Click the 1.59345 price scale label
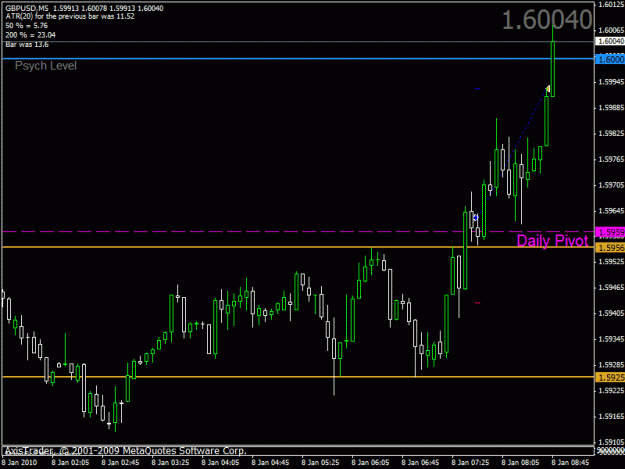This screenshot has height=469, width=625. point(611,339)
